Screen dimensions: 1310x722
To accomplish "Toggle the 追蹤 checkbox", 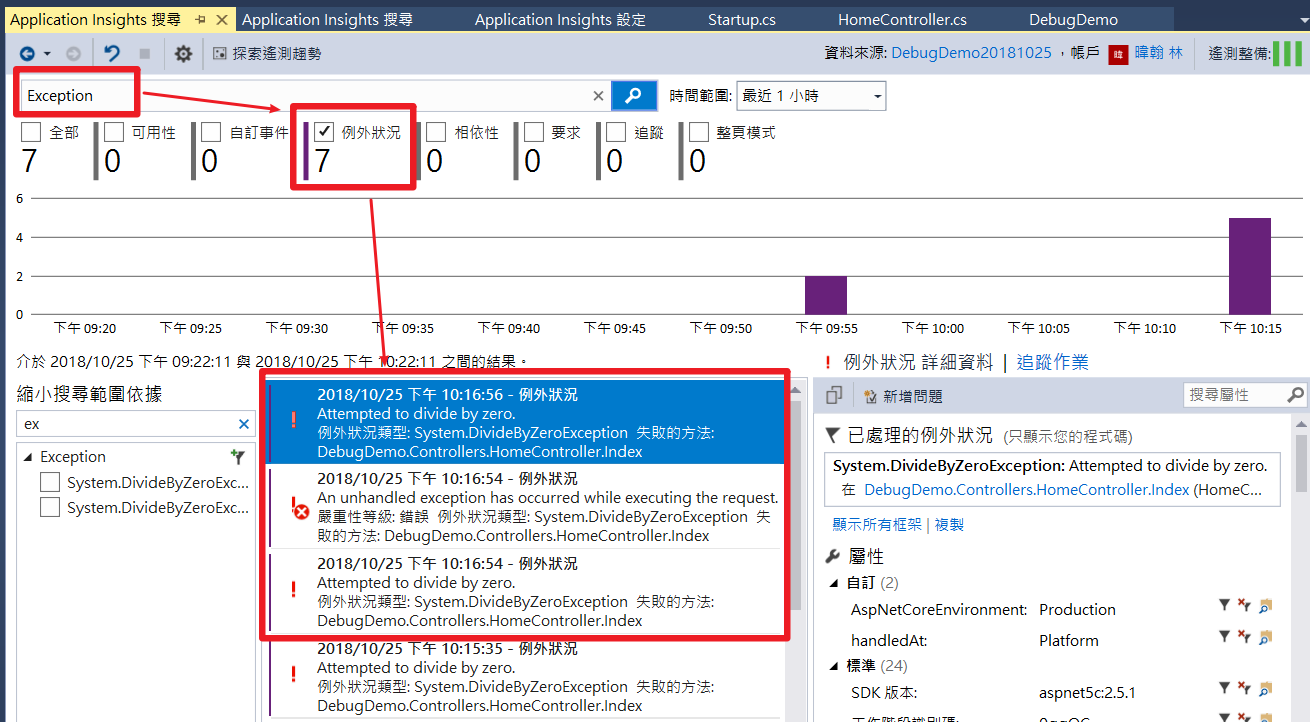I will click(616, 132).
